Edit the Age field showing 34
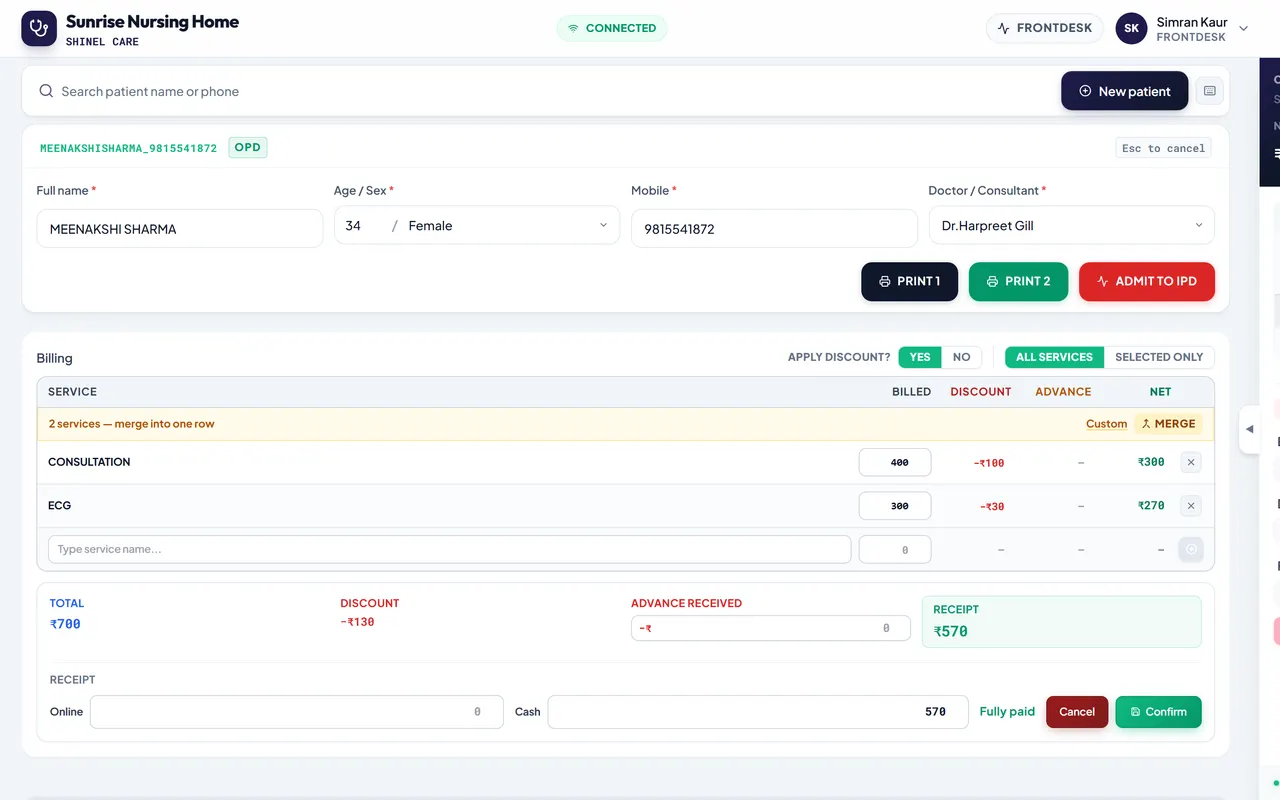 tap(363, 226)
